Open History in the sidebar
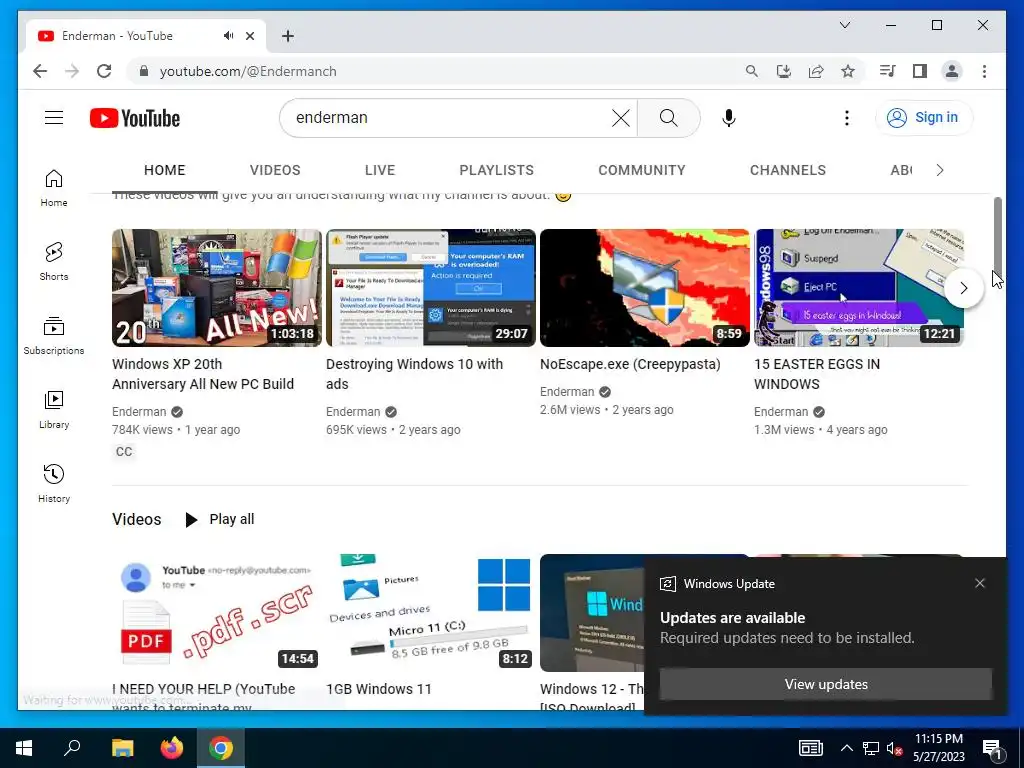Viewport: 1024px width, 768px height. 54,484
